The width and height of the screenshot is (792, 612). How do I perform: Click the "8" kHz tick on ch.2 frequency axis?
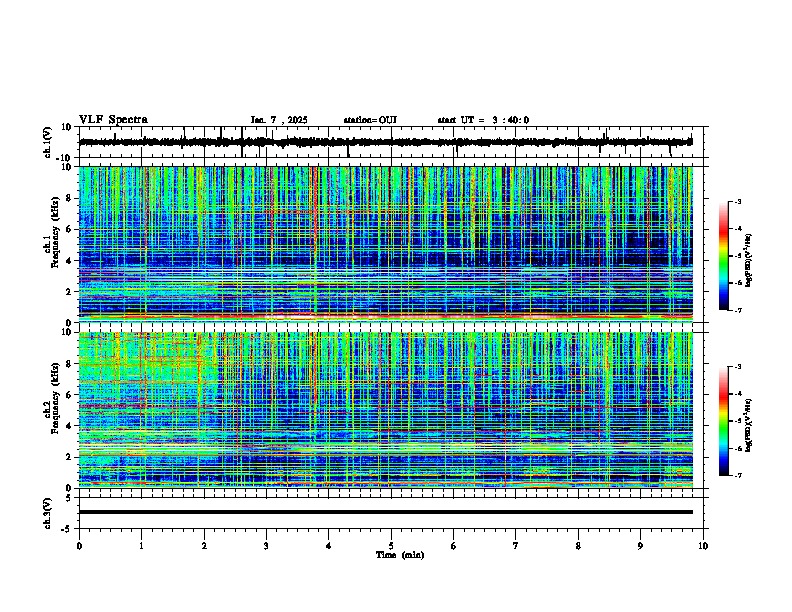(69, 364)
